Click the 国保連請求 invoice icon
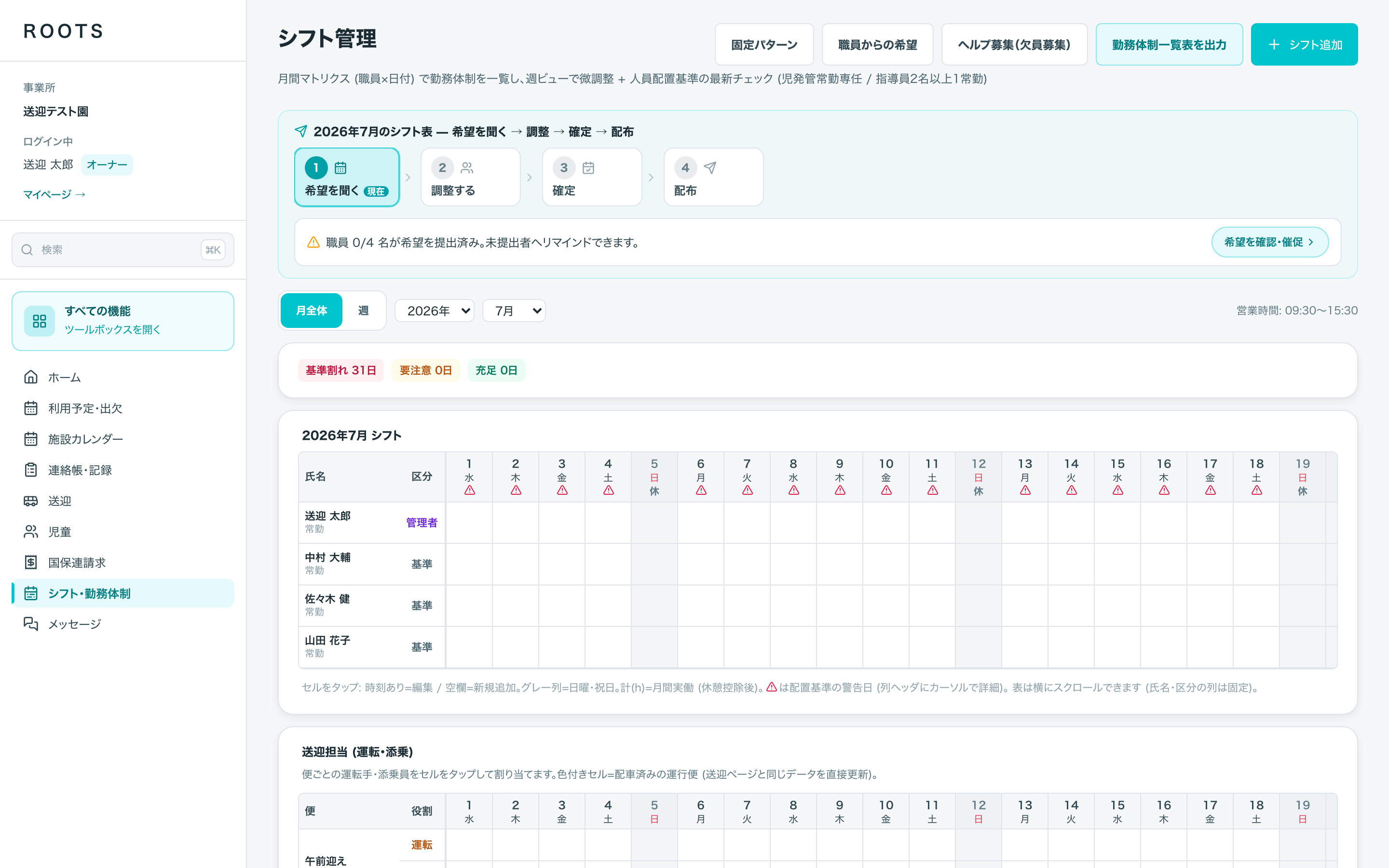This screenshot has width=1389, height=868. point(31,563)
